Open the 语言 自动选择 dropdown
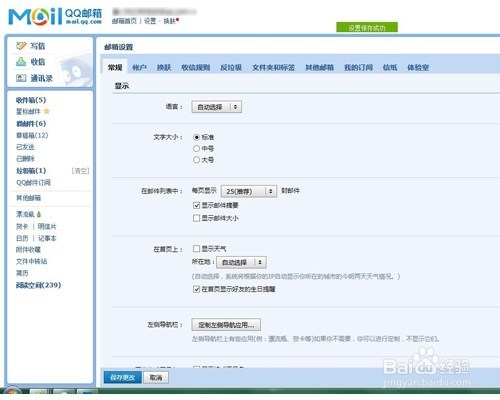Viewport: 500px width, 400px height. pyautogui.click(x=217, y=107)
